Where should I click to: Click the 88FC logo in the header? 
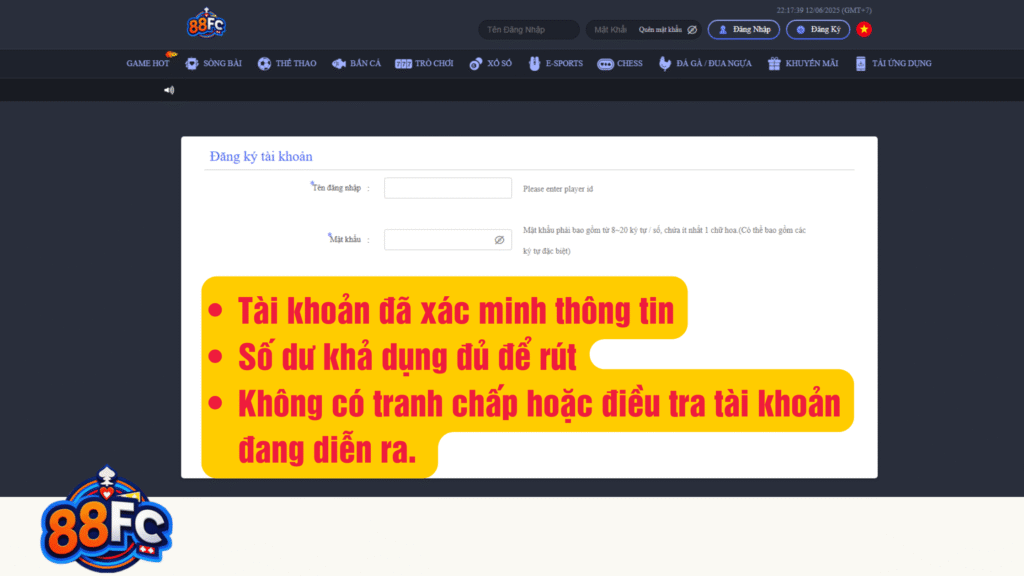point(204,25)
